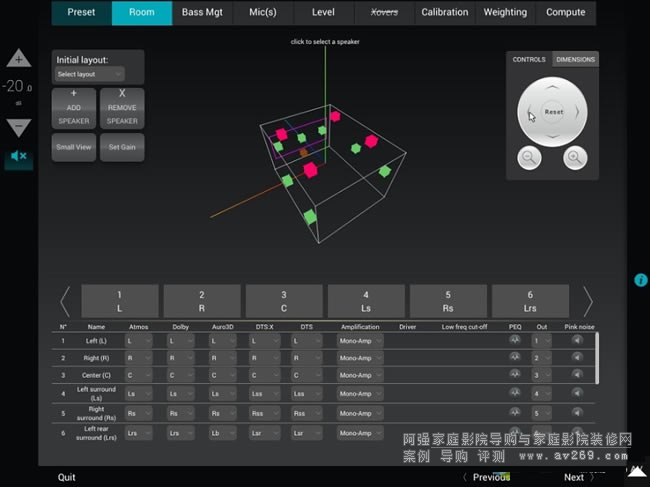Increase volume with the up arrow
The image size is (650, 487).
click(19, 58)
